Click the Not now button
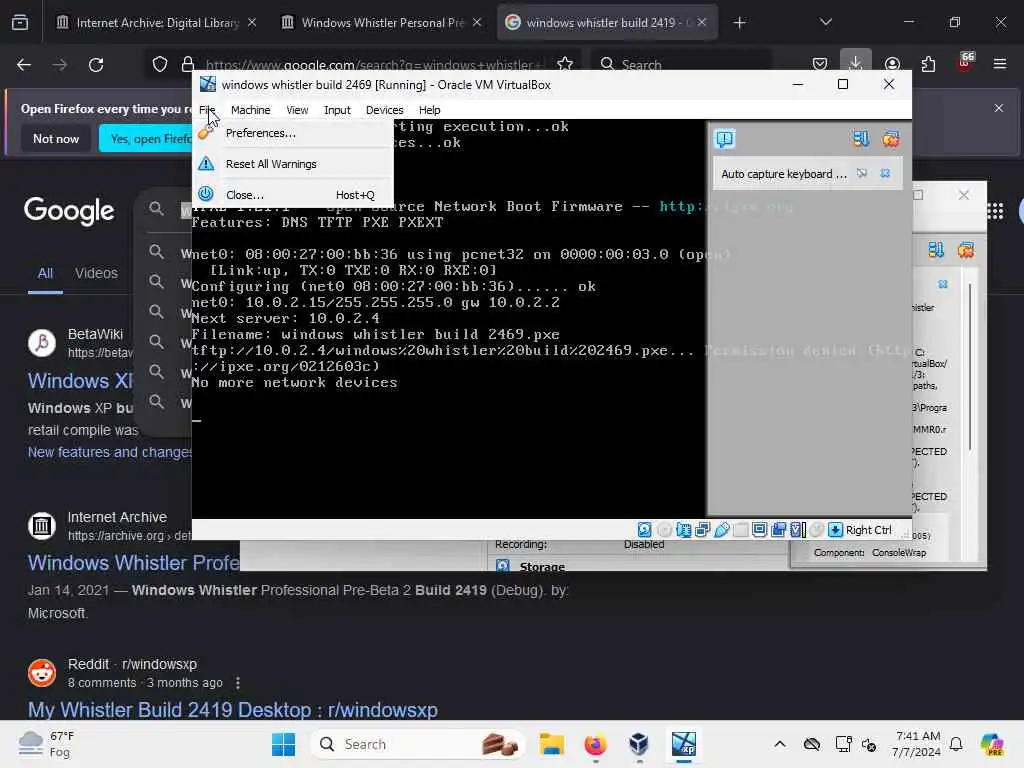 (56, 138)
